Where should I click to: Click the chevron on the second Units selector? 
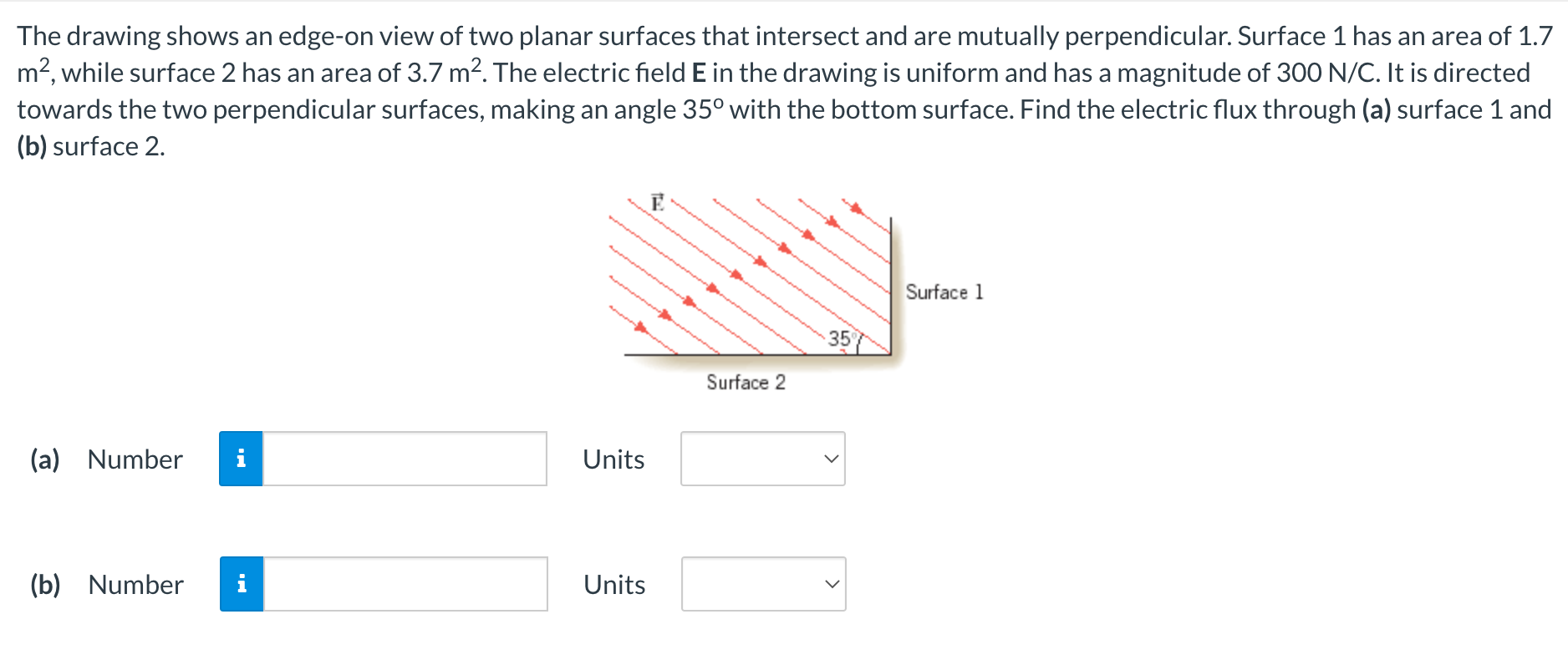[x=830, y=584]
